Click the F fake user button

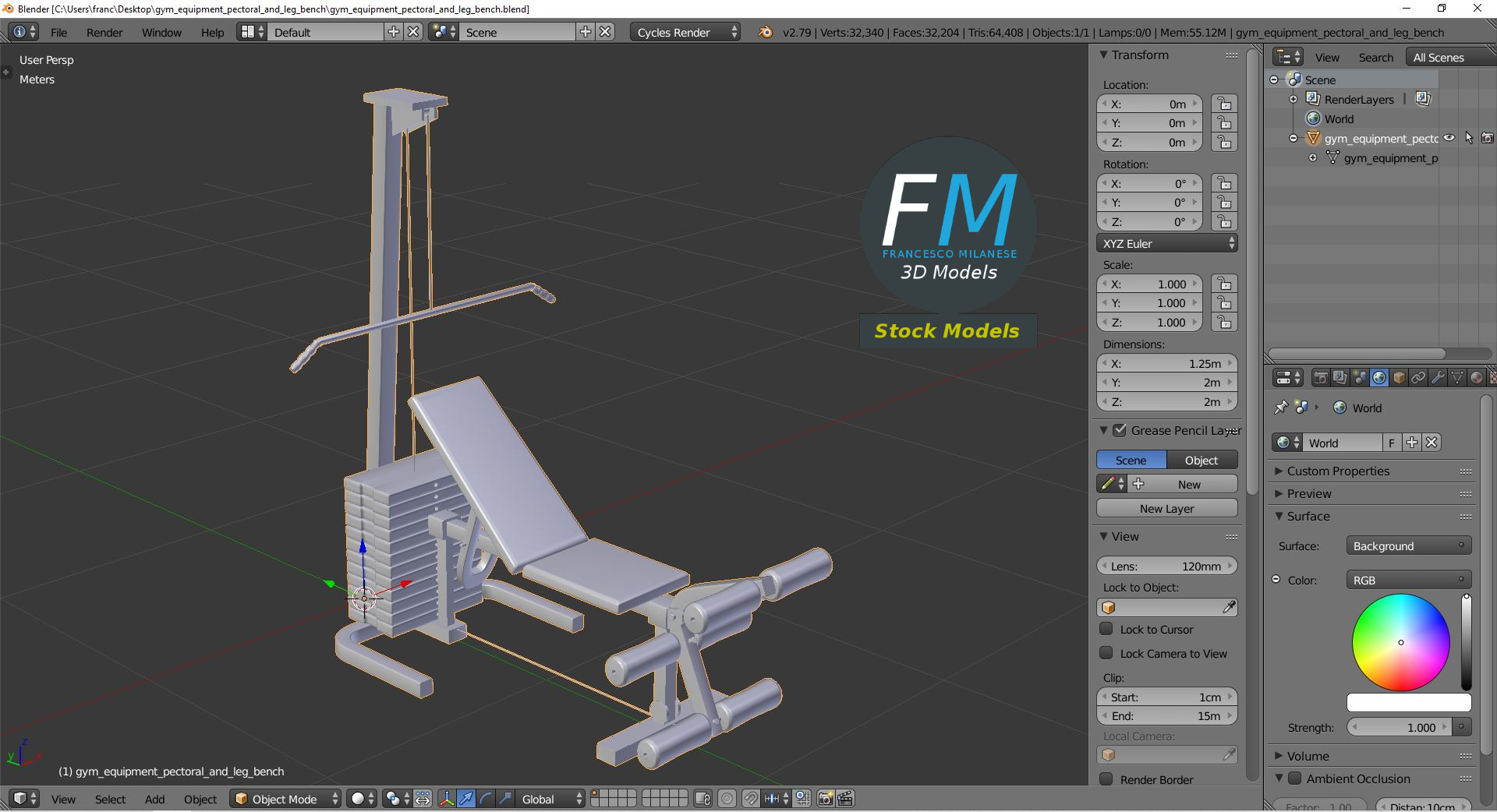[x=1392, y=443]
